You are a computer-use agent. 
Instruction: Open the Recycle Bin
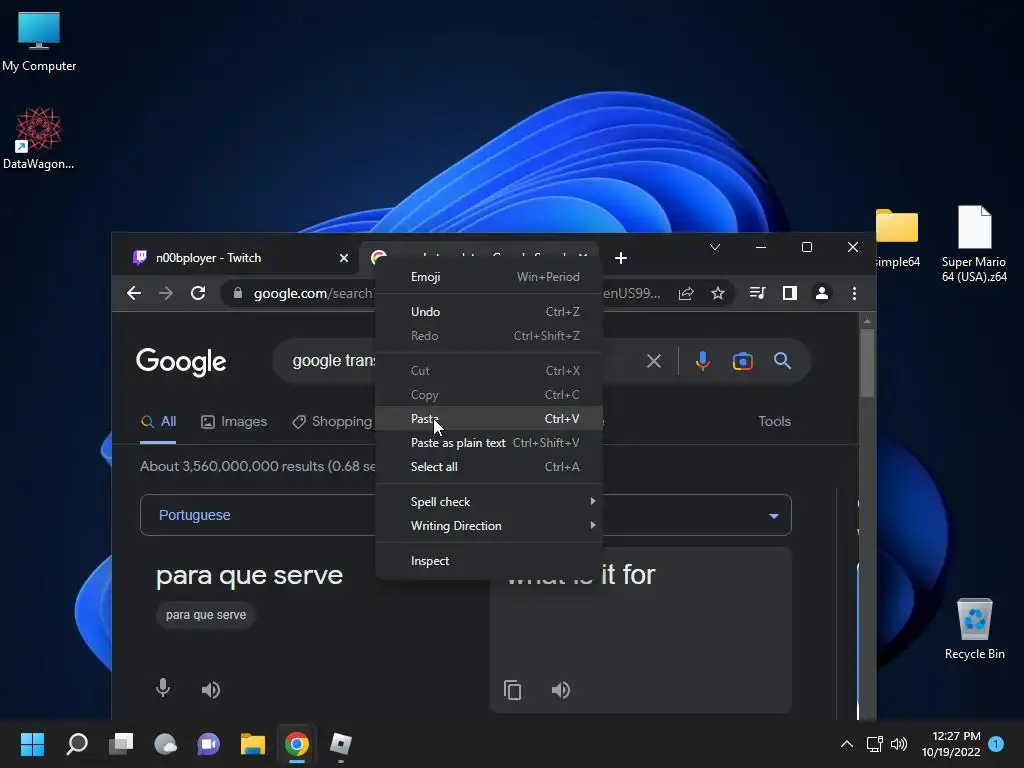(x=974, y=629)
